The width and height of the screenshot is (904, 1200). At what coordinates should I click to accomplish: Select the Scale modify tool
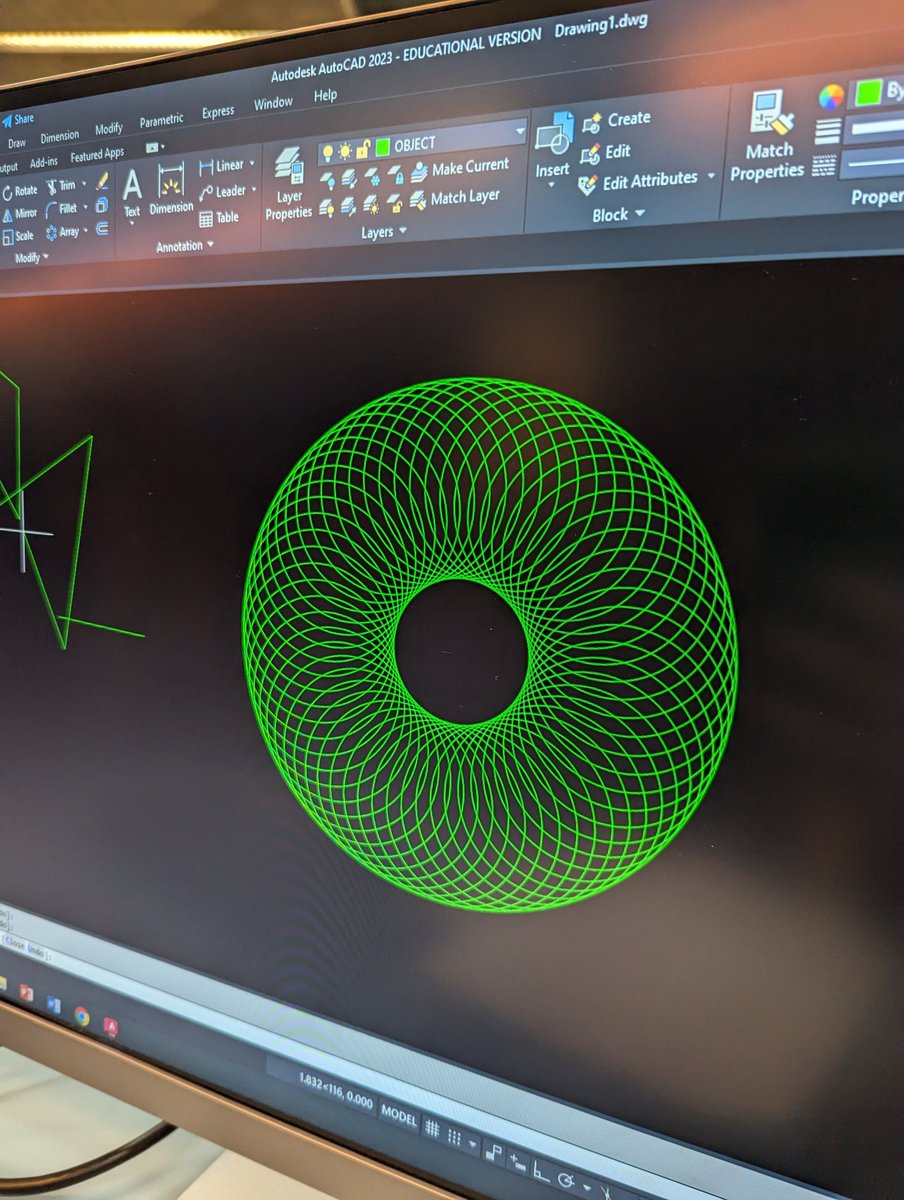click(x=18, y=237)
